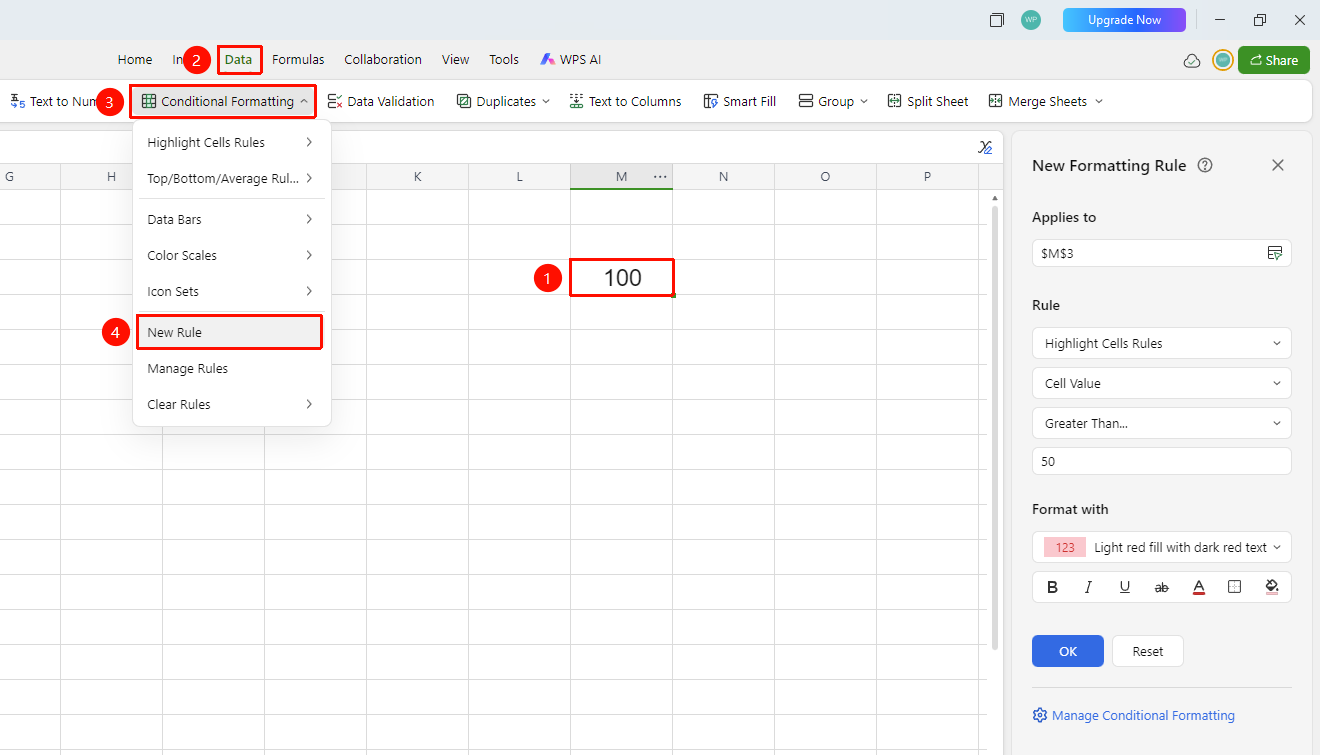Run Smart Fill from the toolbar
Viewport: 1320px width, 755px height.
[x=740, y=101]
